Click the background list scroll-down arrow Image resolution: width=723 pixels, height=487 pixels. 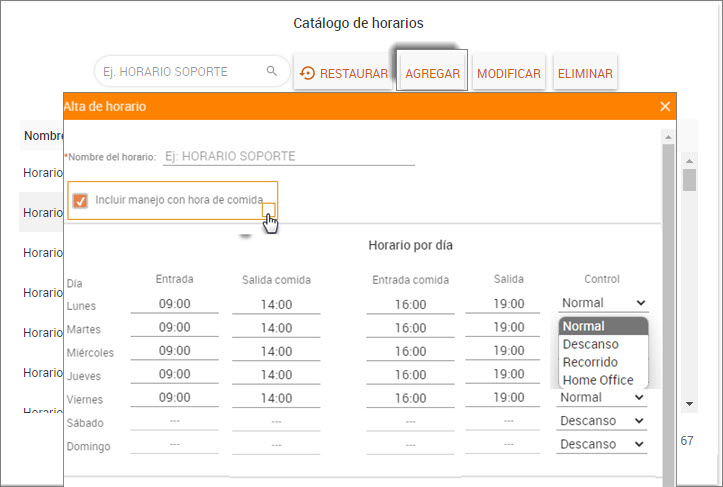(x=689, y=402)
